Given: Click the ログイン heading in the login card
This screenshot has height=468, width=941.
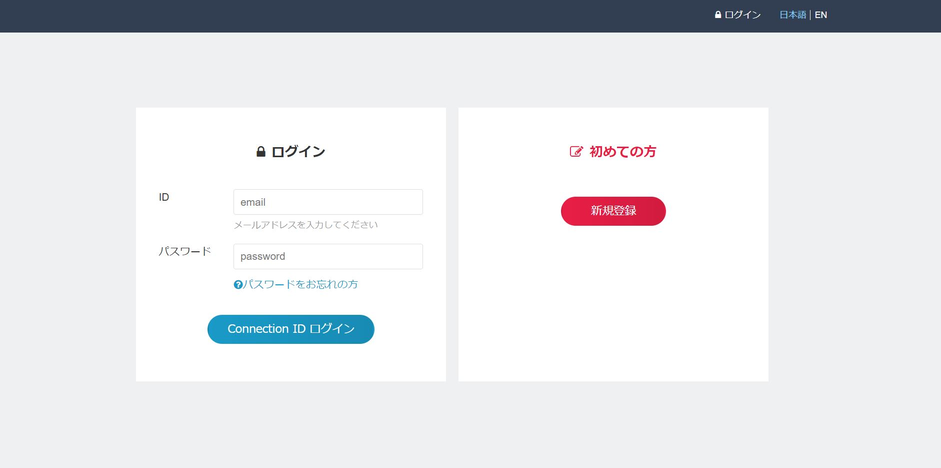Looking at the screenshot, I should [x=298, y=152].
